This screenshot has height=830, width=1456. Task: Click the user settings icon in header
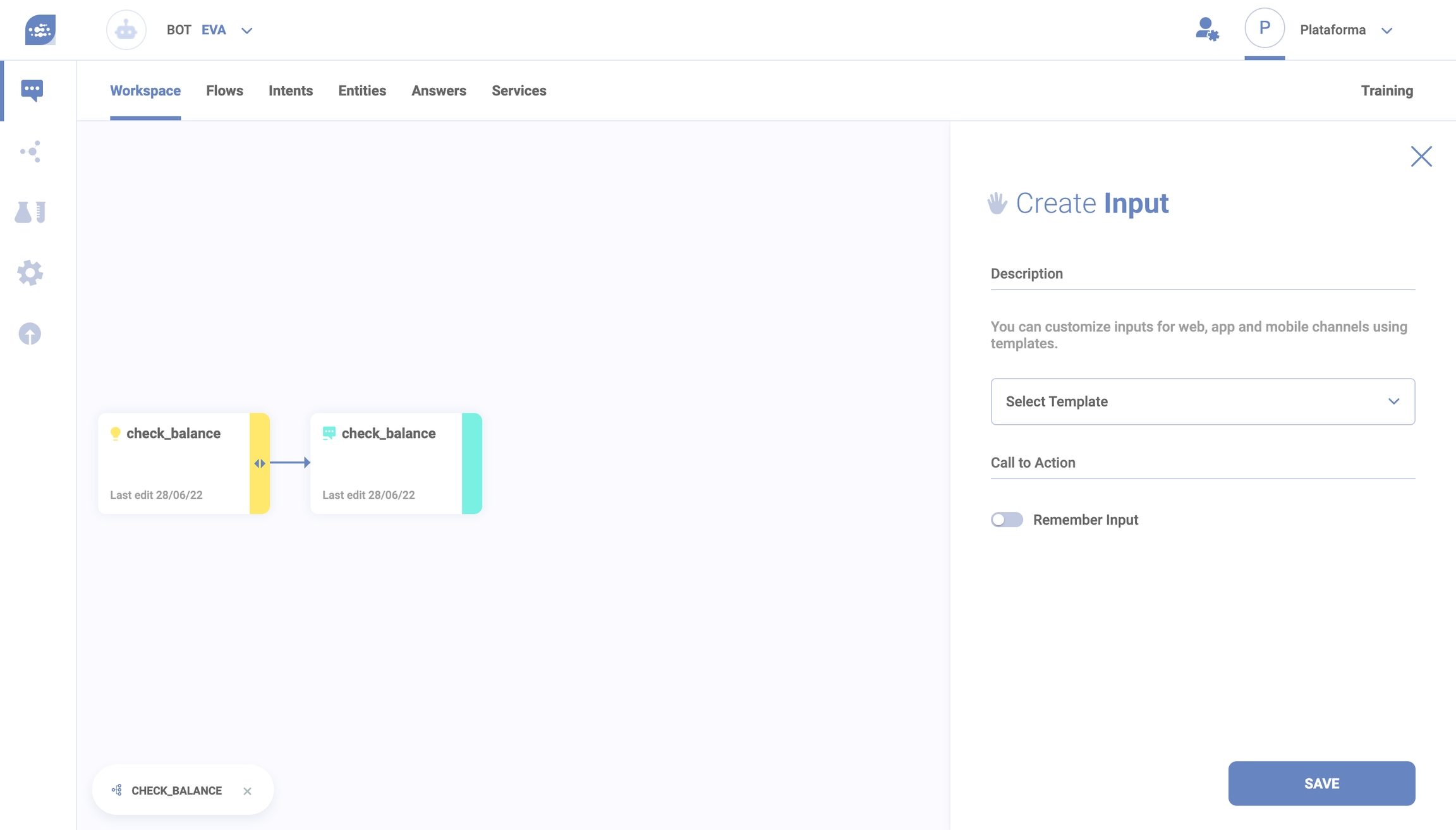1206,30
